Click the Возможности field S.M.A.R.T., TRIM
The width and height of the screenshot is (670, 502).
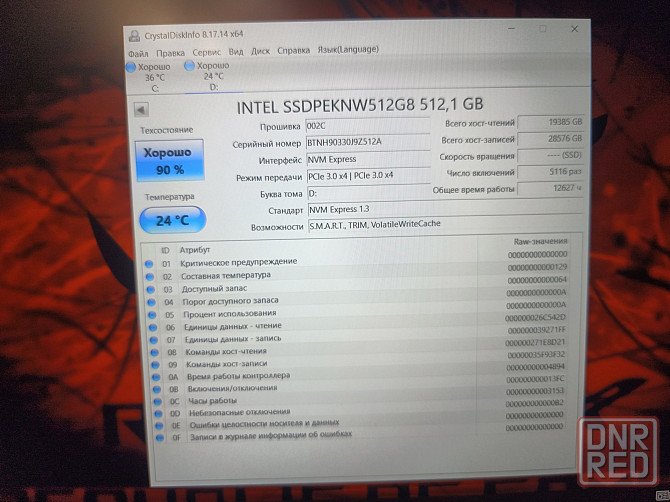point(445,224)
